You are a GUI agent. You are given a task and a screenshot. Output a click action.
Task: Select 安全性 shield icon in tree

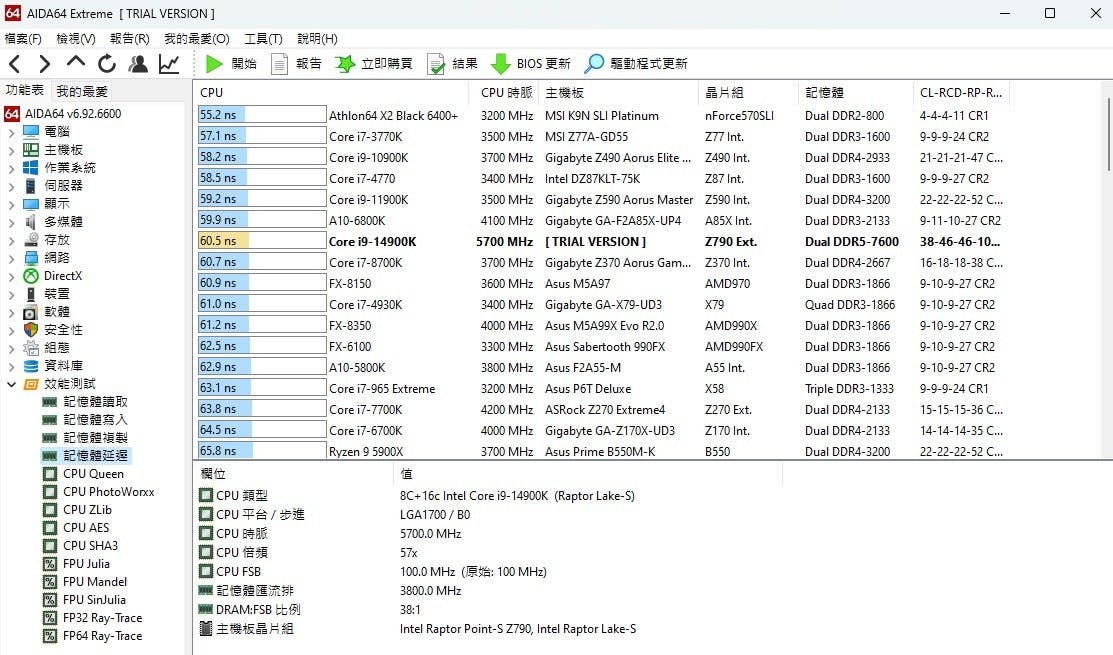pos(31,329)
